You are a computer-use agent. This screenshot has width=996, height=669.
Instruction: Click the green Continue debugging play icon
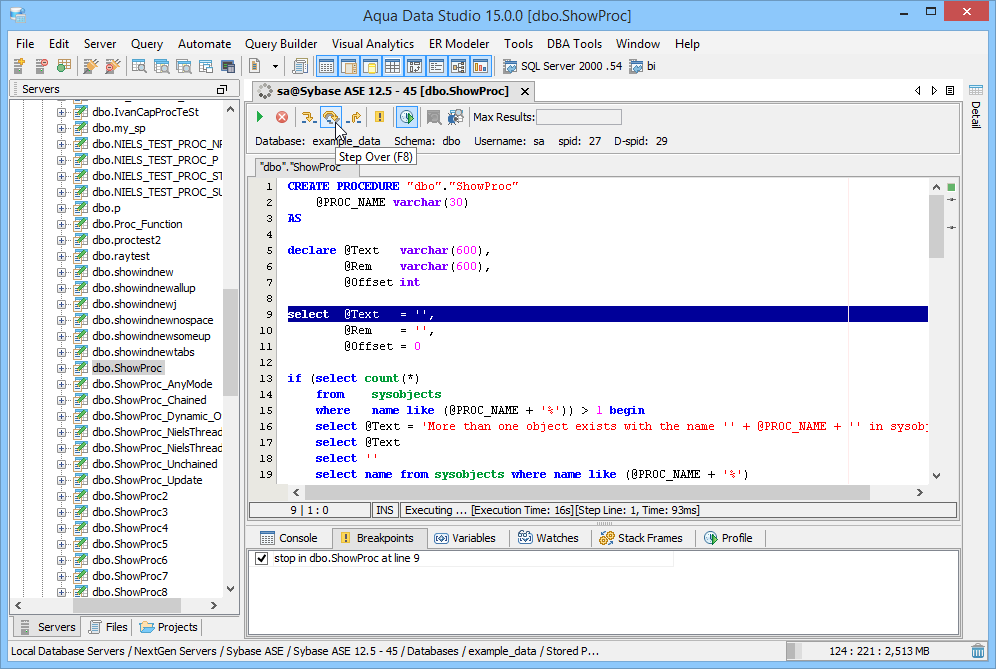[260, 117]
